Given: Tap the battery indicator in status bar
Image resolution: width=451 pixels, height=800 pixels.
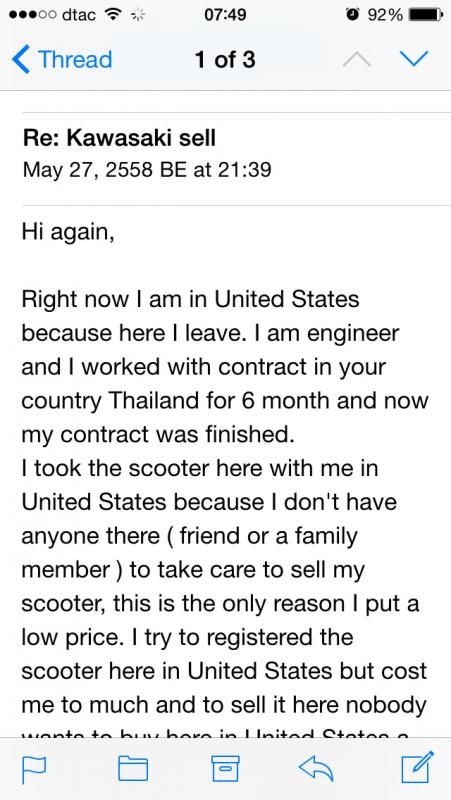Looking at the screenshot, I should coord(425,15).
